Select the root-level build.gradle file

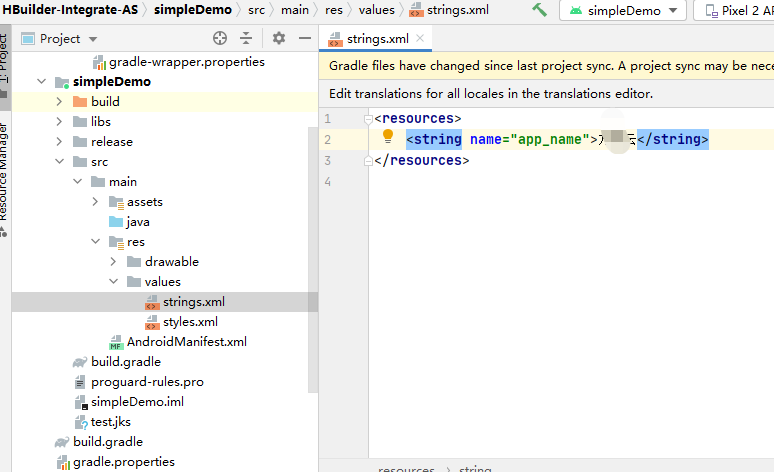click(99, 442)
